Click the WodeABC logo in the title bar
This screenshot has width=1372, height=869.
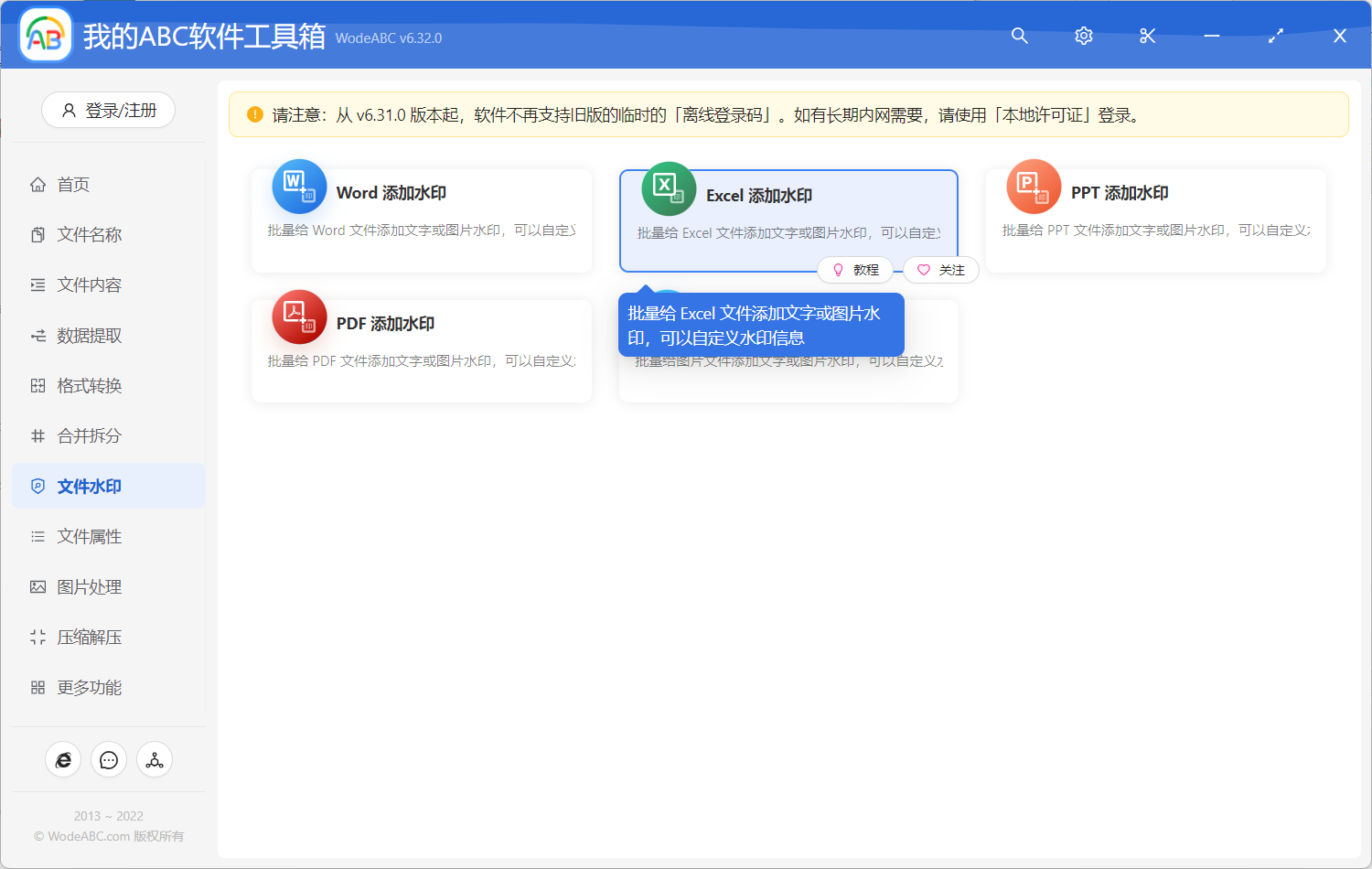(44, 35)
